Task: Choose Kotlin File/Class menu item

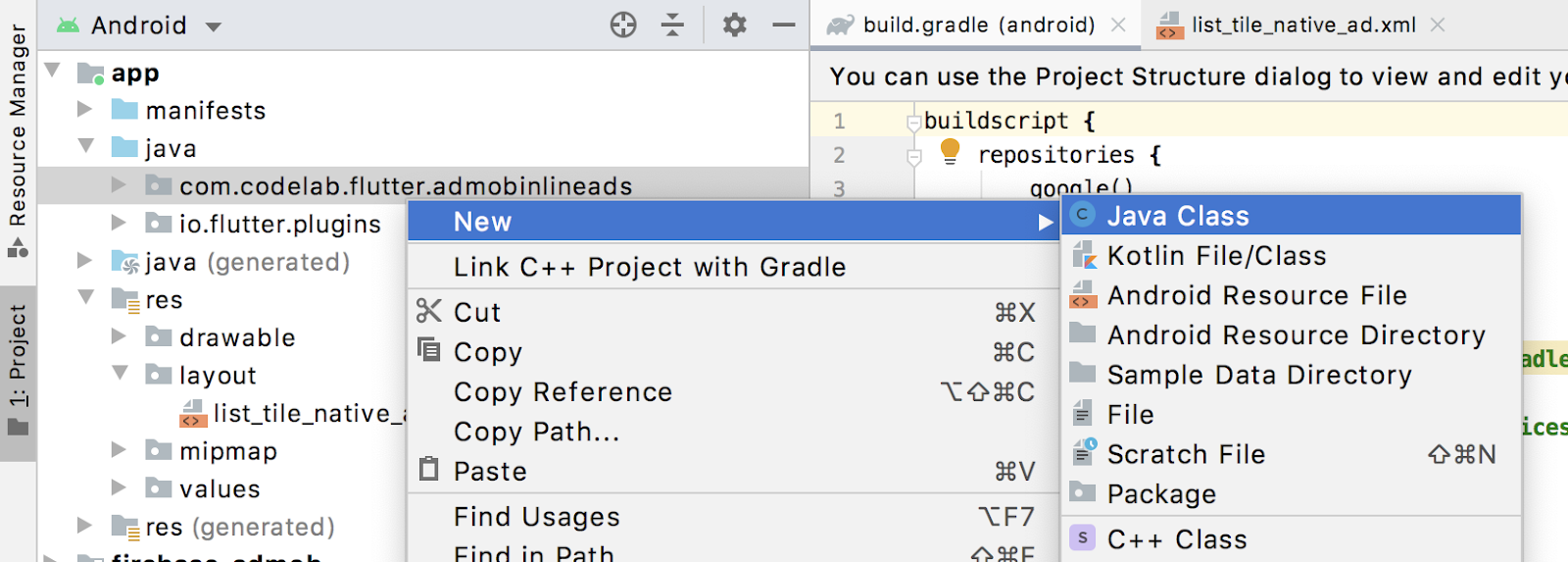Action: pyautogui.click(x=1216, y=256)
